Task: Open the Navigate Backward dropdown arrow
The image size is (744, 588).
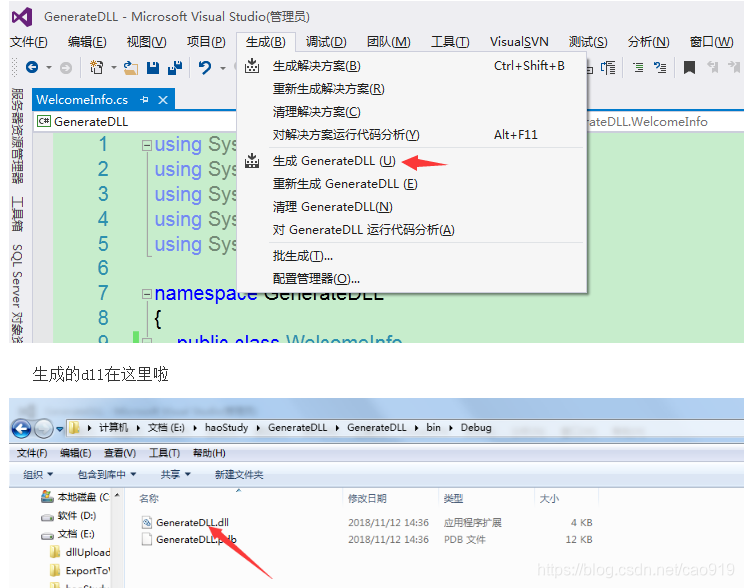Action: tap(49, 68)
